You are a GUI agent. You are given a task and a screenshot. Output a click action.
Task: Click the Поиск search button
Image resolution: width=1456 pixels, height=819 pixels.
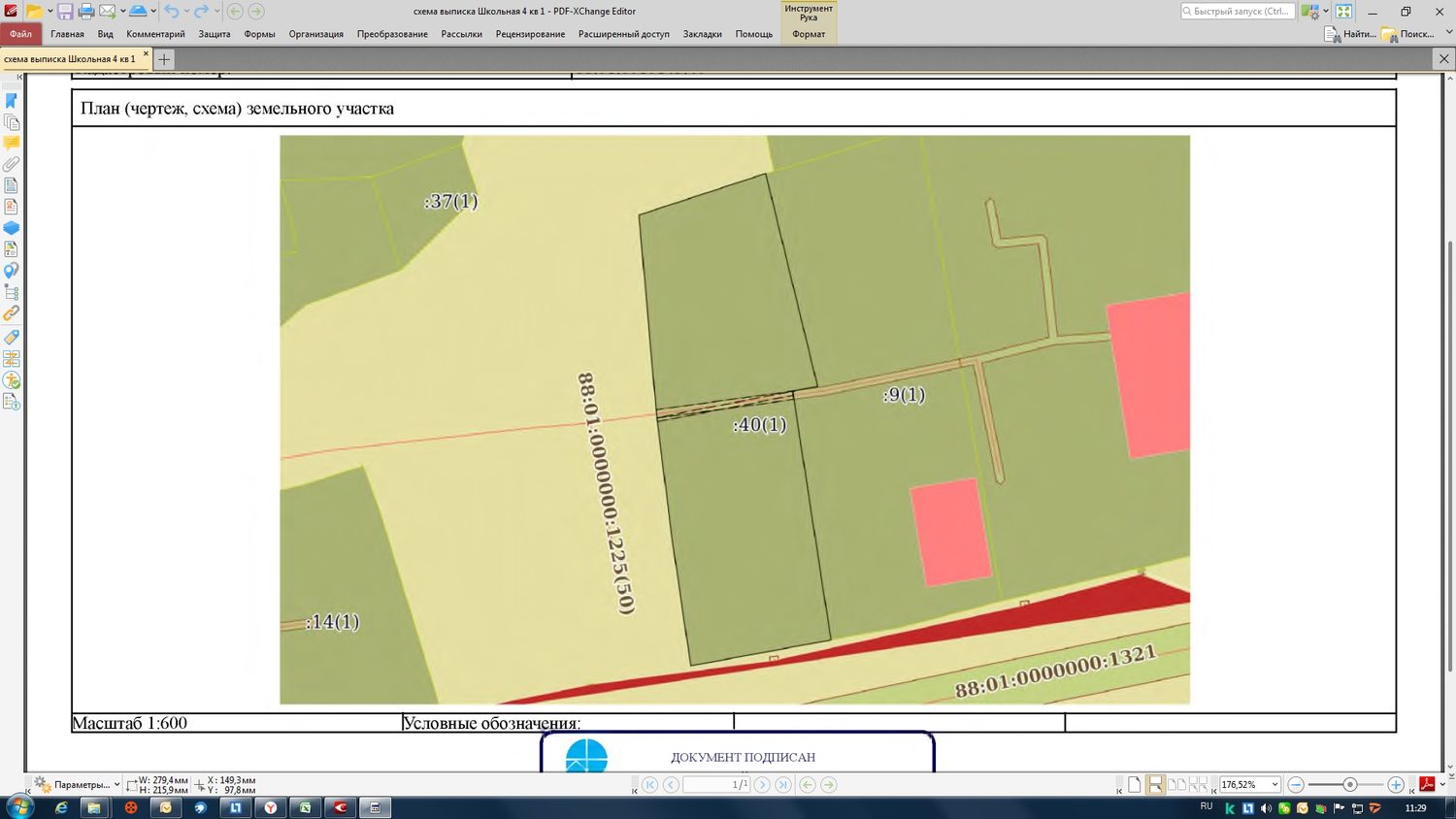pos(1407,34)
